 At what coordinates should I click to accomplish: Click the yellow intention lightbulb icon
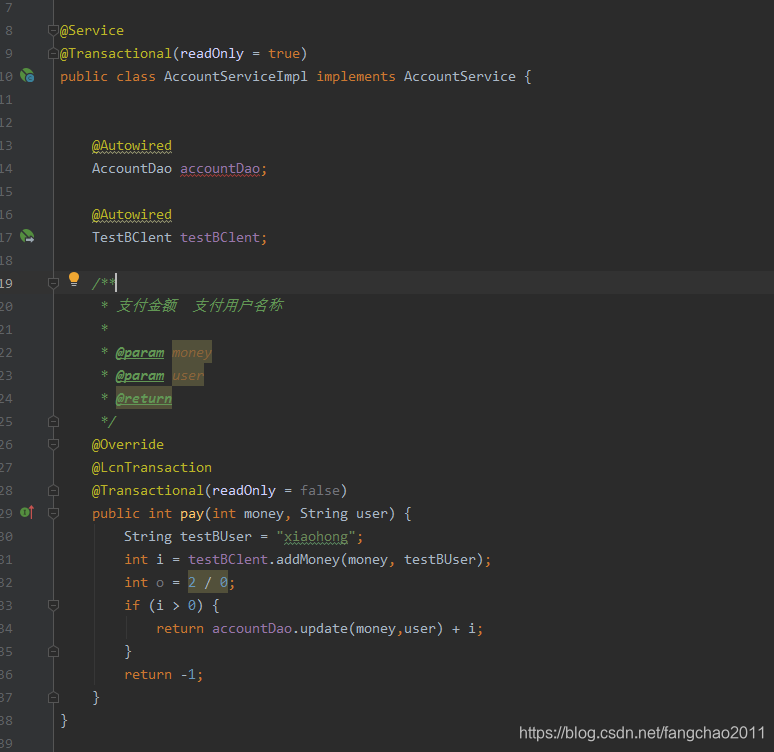(74, 279)
